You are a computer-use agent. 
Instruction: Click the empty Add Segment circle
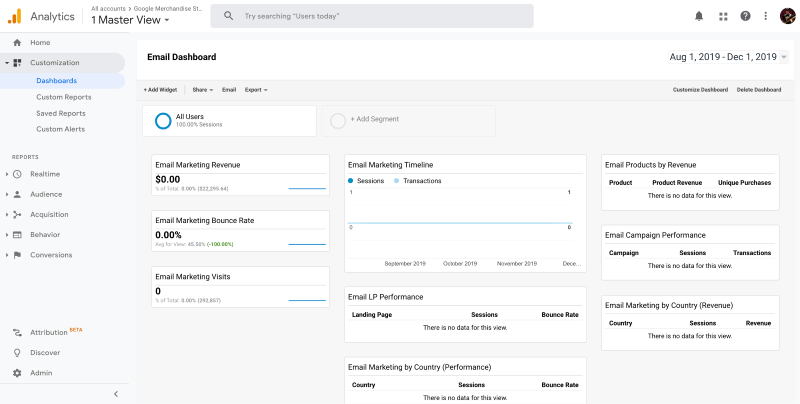tap(338, 121)
